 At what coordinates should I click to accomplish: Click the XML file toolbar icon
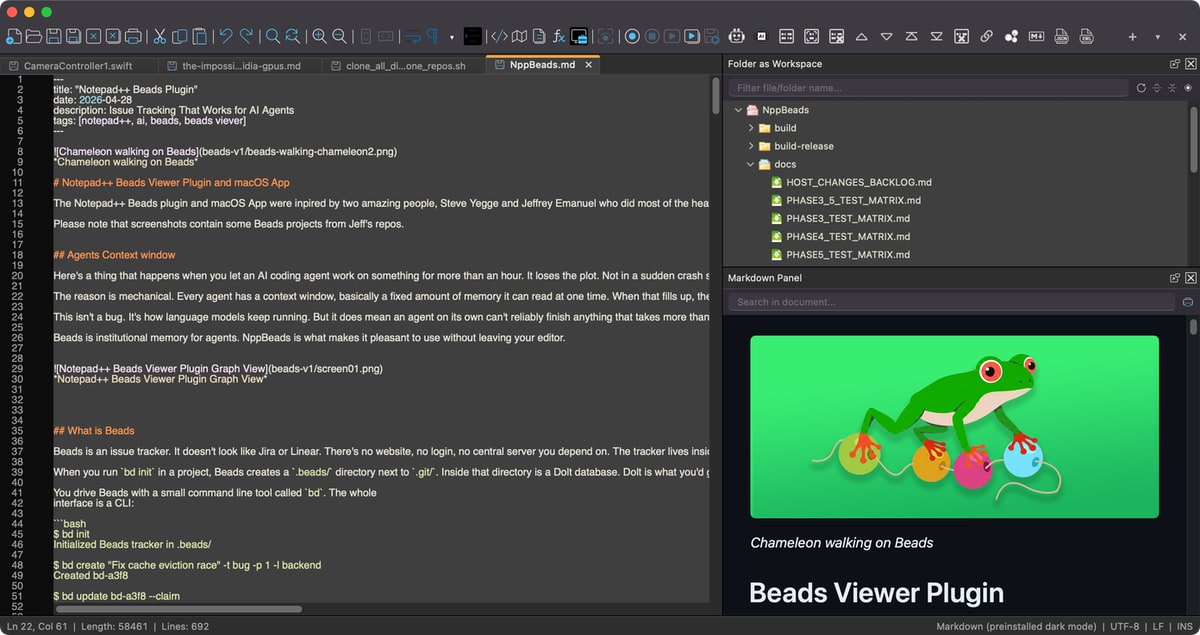point(1085,37)
